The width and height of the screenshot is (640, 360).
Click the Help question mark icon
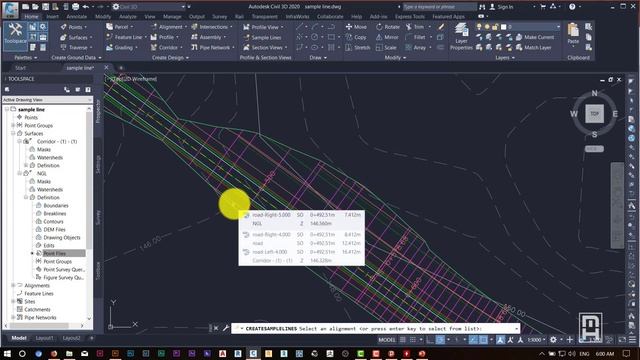point(572,7)
